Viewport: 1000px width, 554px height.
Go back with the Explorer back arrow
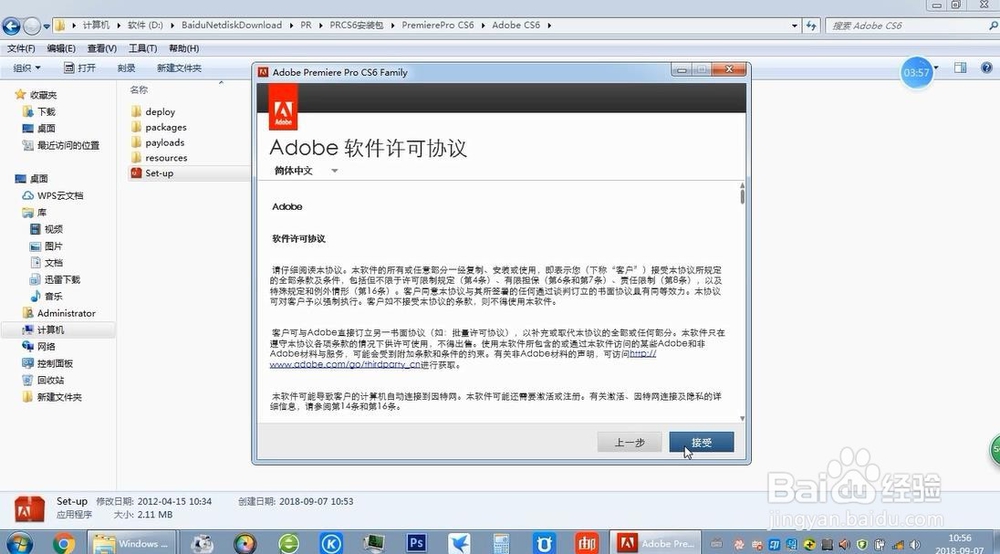(11, 26)
